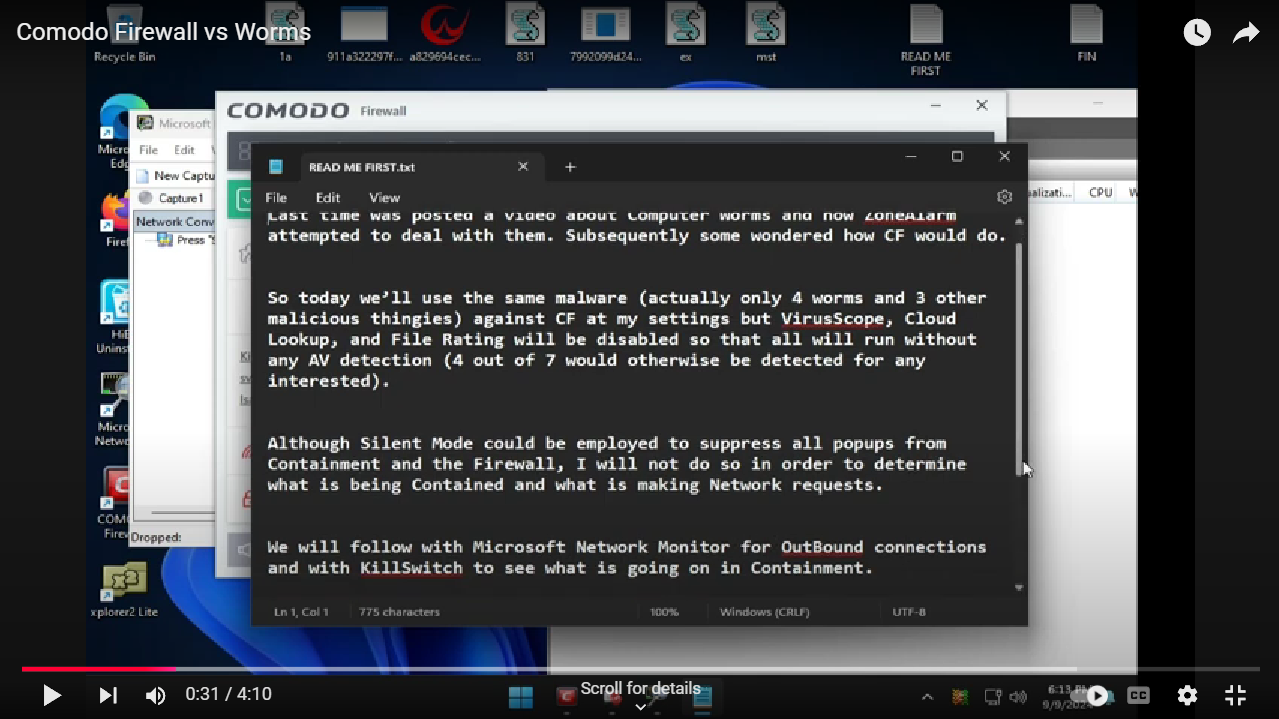Open the 831 script file icon
Screen dimensions: 1279x719
525,33
